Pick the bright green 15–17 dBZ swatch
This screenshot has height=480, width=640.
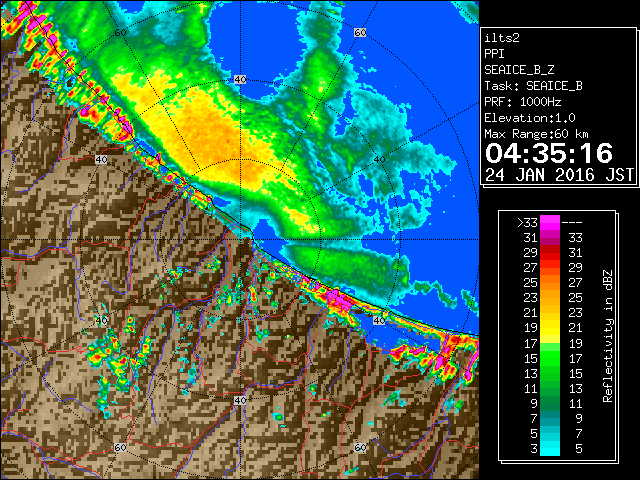click(550, 358)
